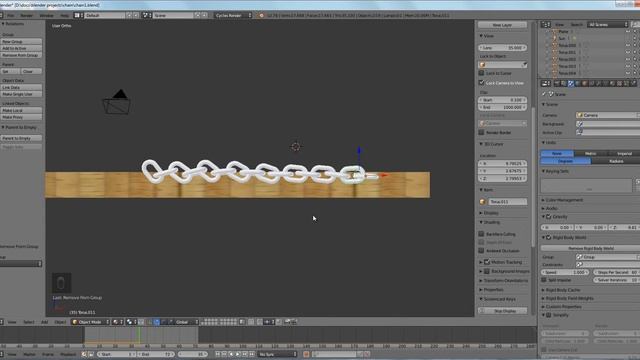Screen dimensions: 640x360
Task: Click Remove From Group button
Action: click(21, 55)
